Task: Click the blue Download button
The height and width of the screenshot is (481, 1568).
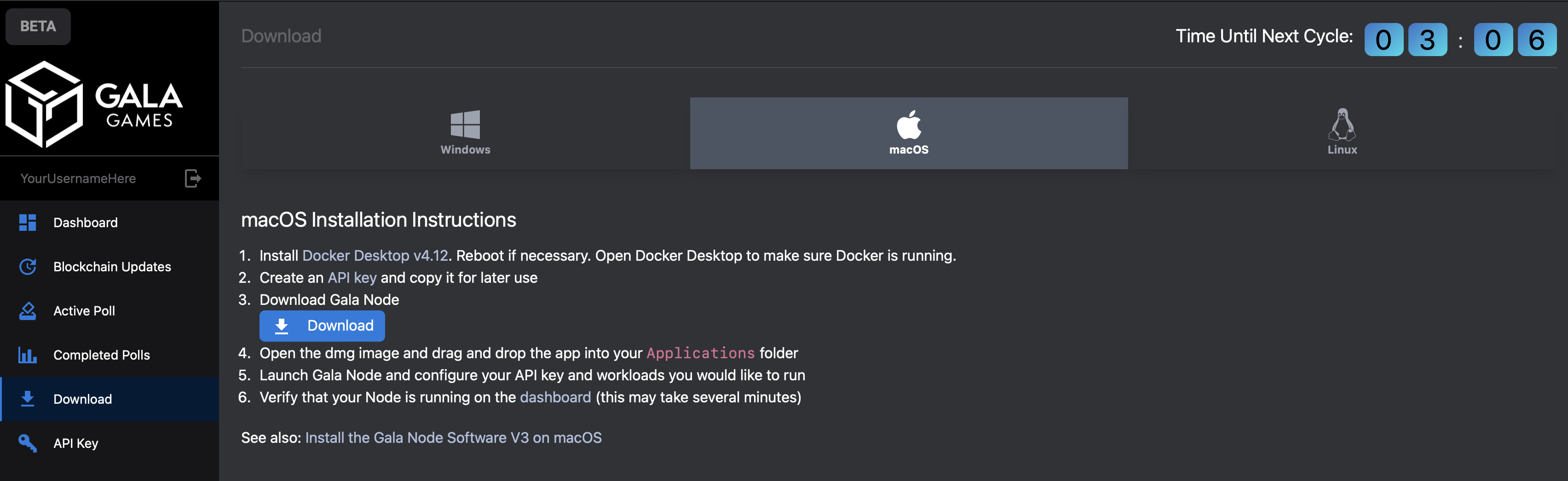Action: [x=322, y=326]
